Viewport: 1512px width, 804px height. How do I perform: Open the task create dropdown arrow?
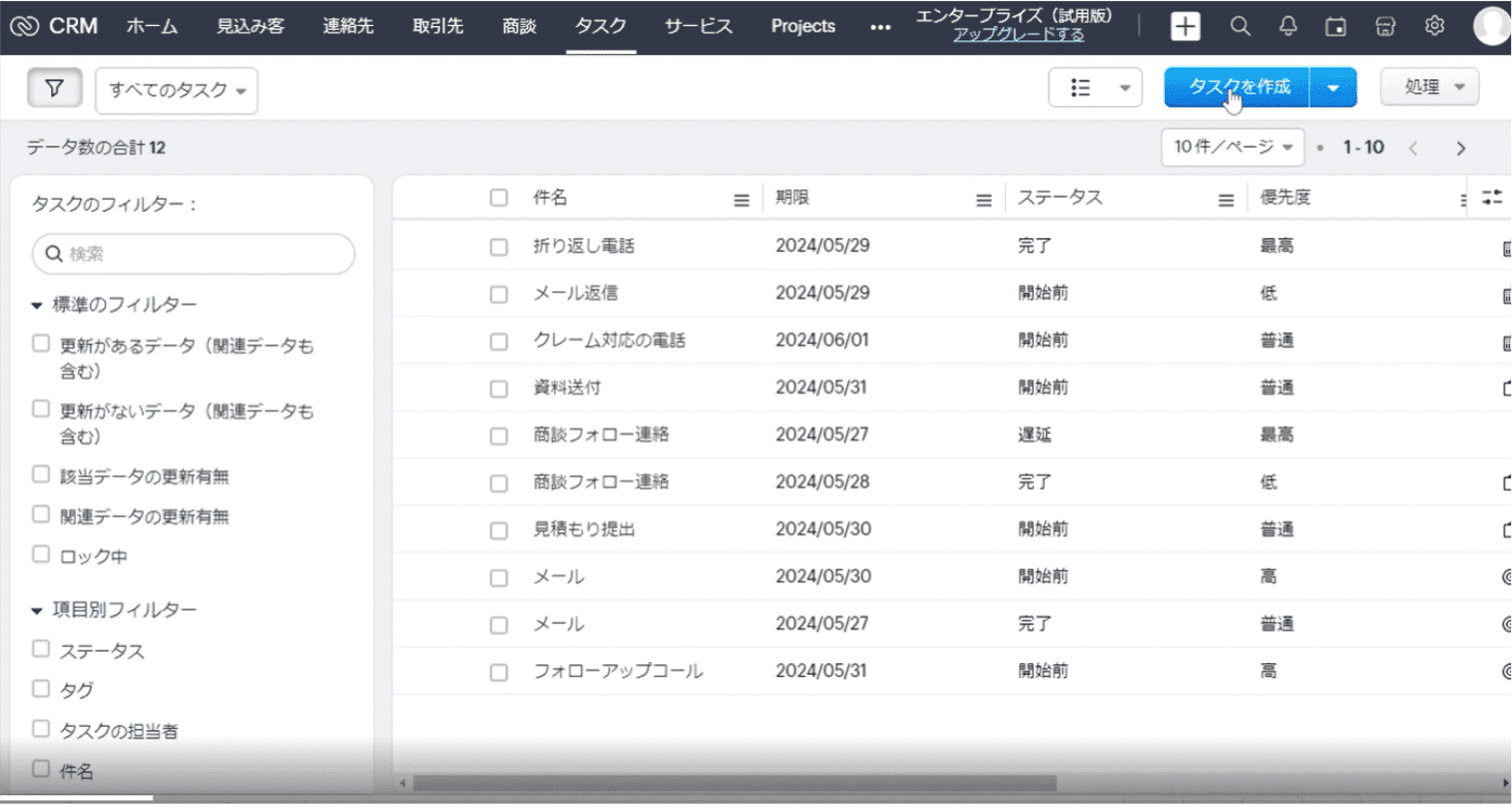coord(1333,88)
